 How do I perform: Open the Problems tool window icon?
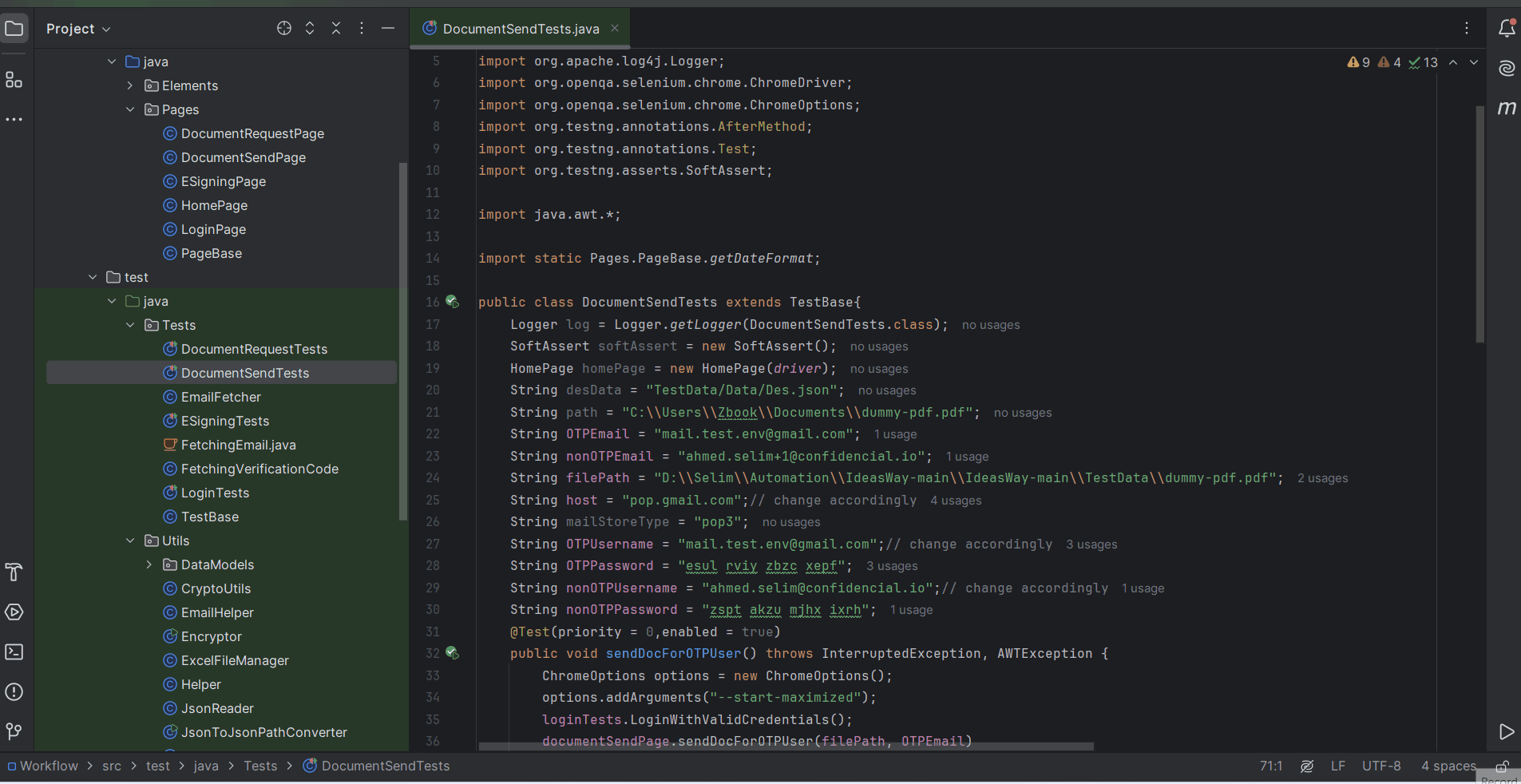[x=14, y=692]
